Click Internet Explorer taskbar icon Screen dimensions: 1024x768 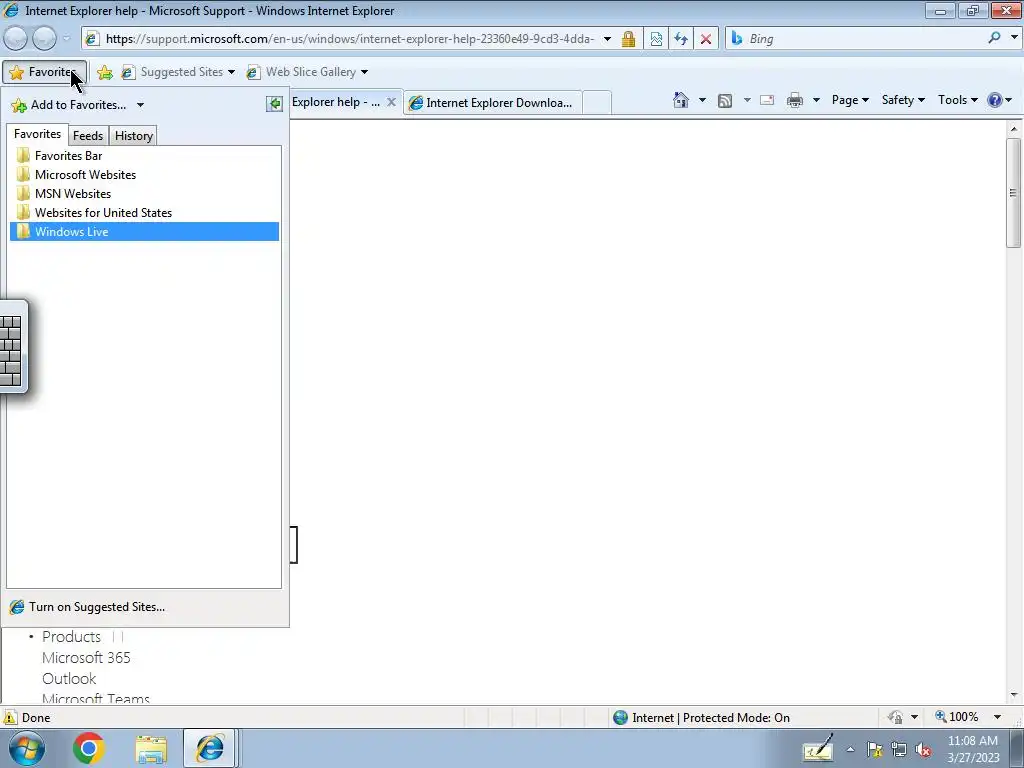210,748
